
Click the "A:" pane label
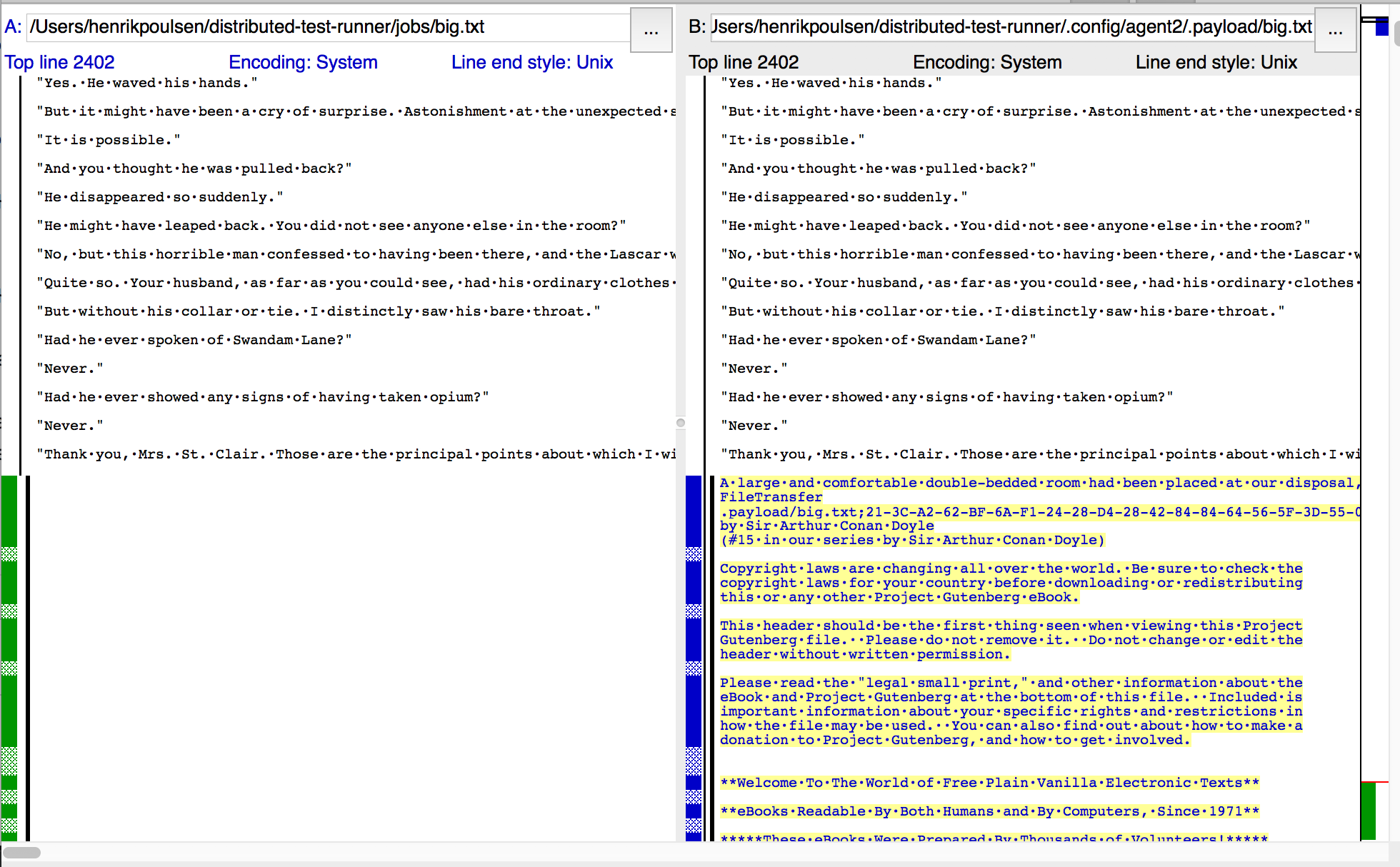(x=11, y=27)
